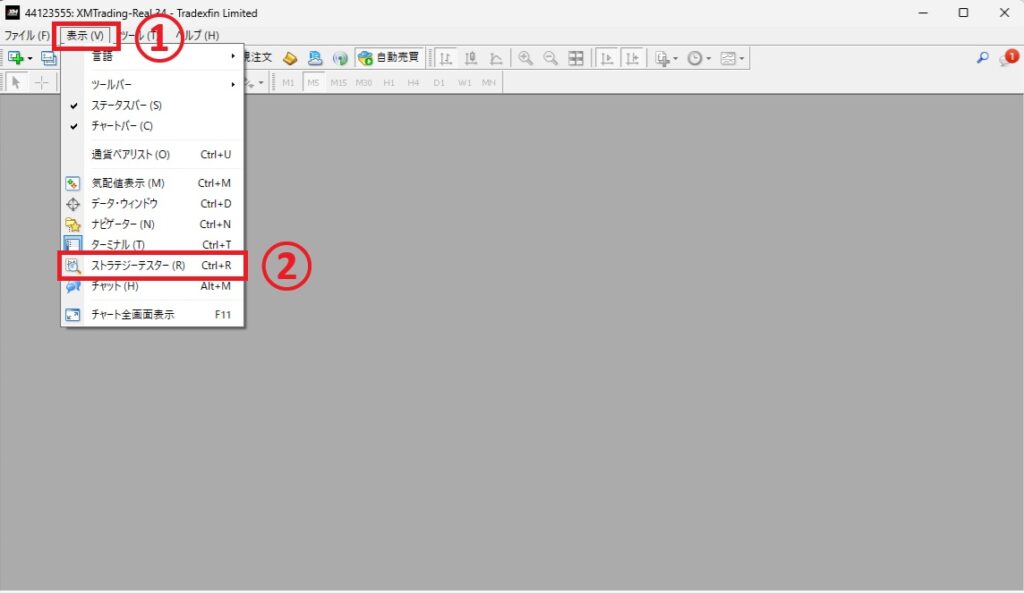Maximize the MetaTrader window

[x=963, y=12]
